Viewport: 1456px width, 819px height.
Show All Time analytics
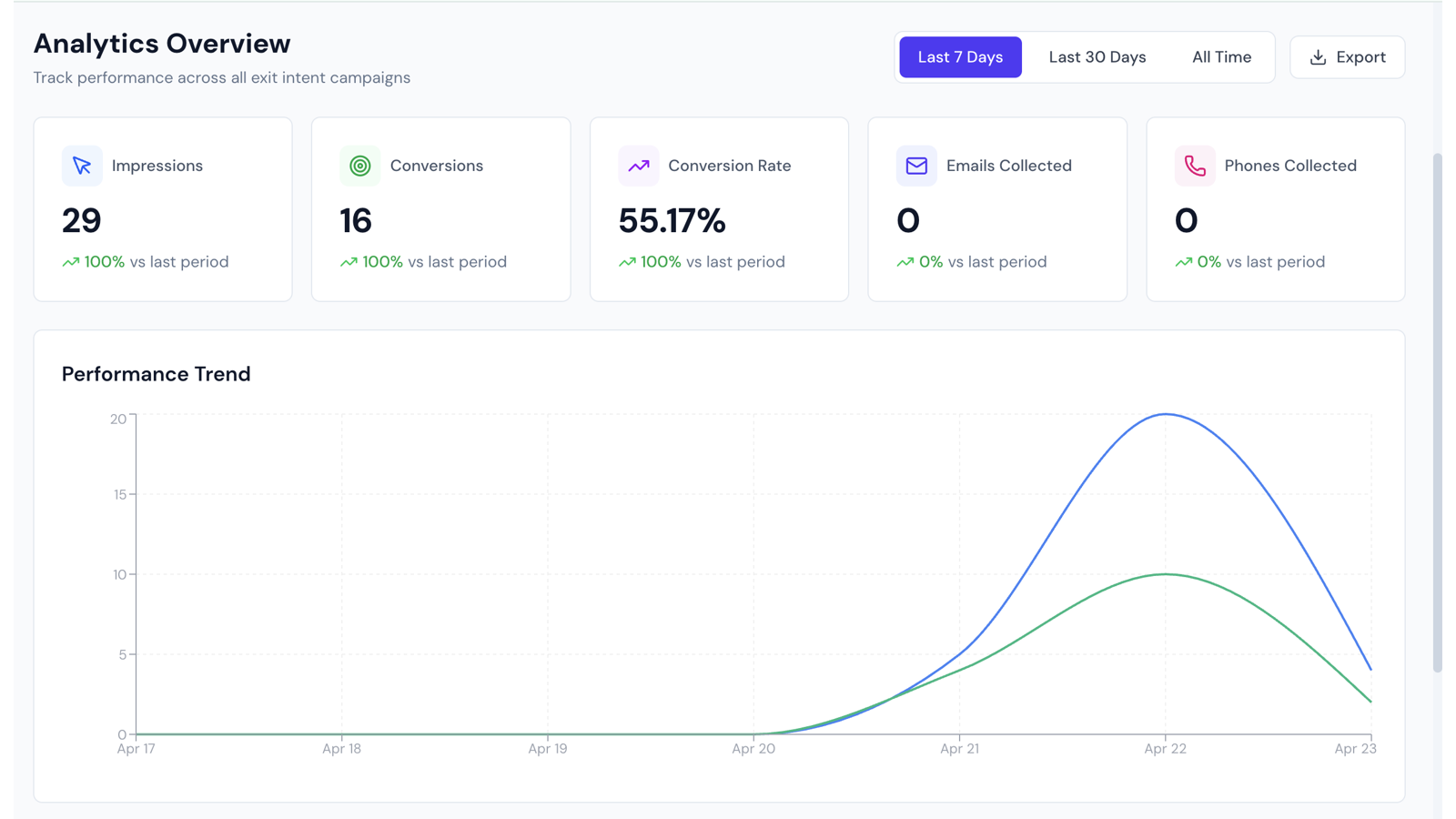(x=1221, y=57)
